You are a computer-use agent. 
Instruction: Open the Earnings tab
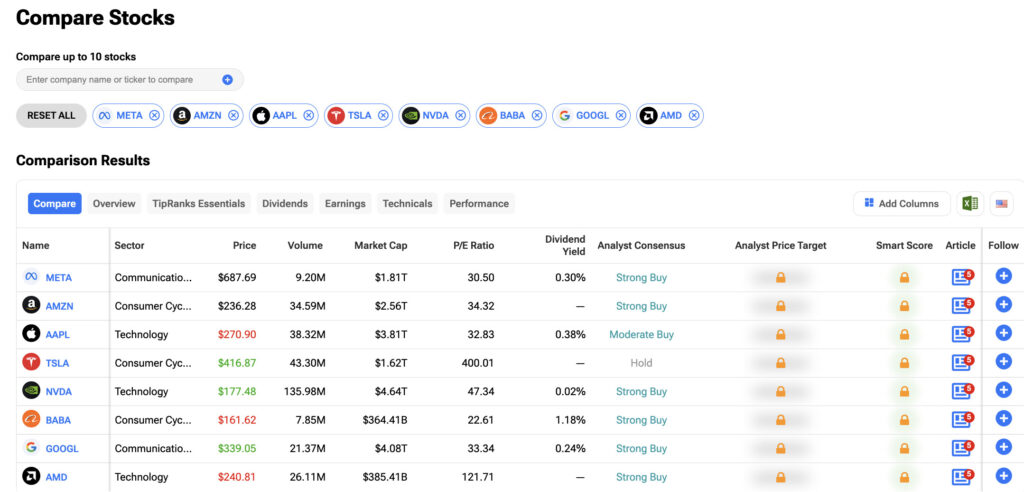click(345, 203)
